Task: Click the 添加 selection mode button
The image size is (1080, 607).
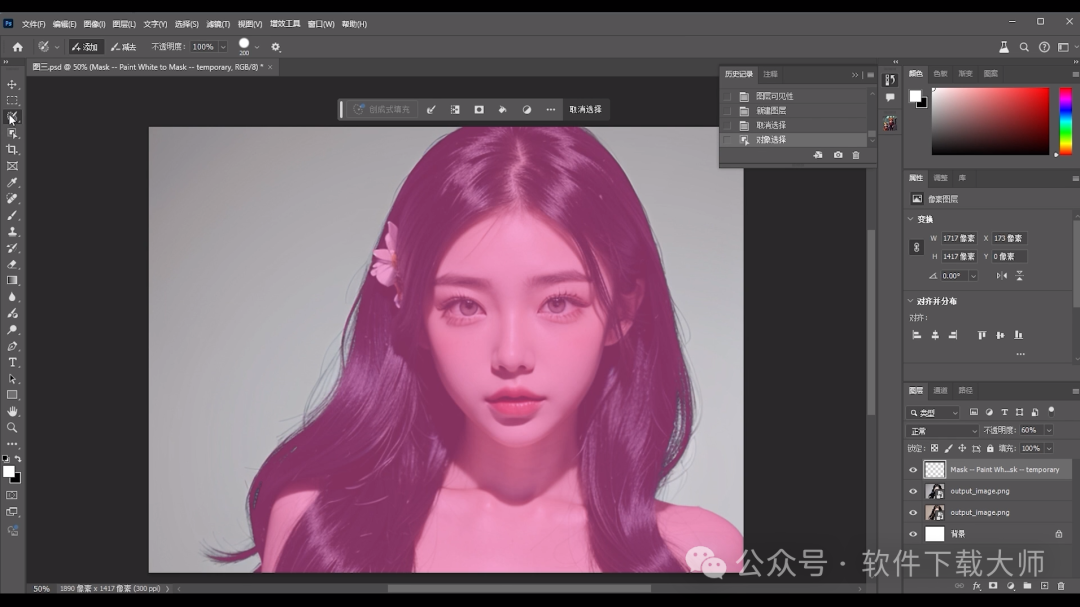Action: point(85,47)
